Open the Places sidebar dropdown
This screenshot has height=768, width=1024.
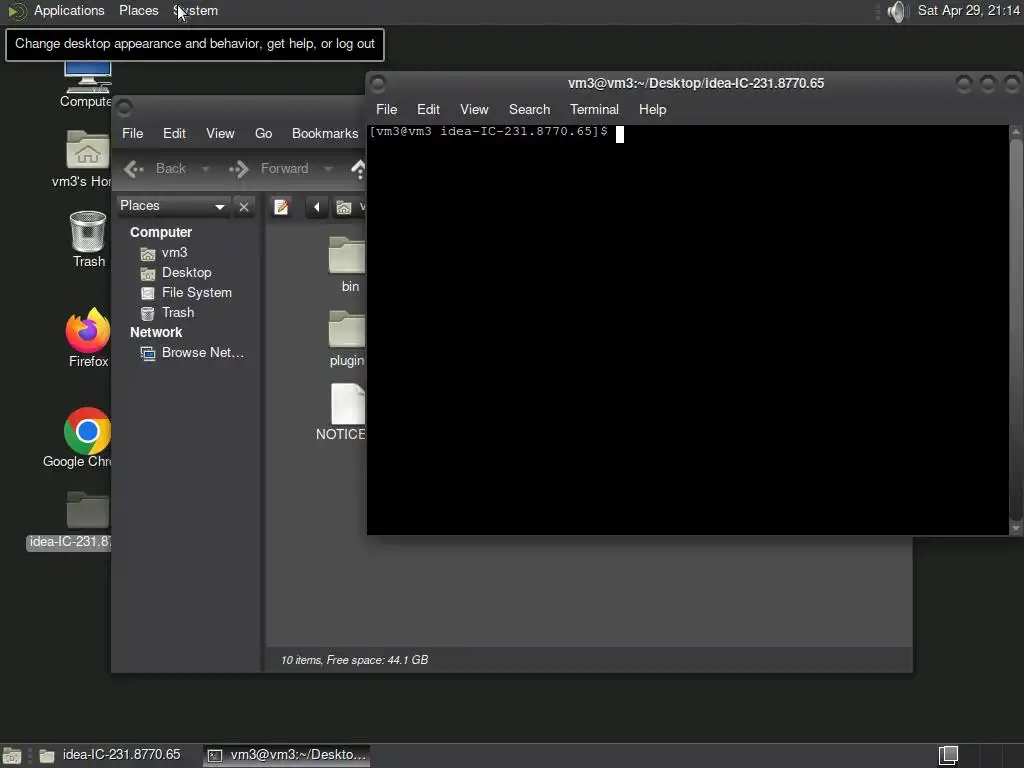pyautogui.click(x=173, y=206)
